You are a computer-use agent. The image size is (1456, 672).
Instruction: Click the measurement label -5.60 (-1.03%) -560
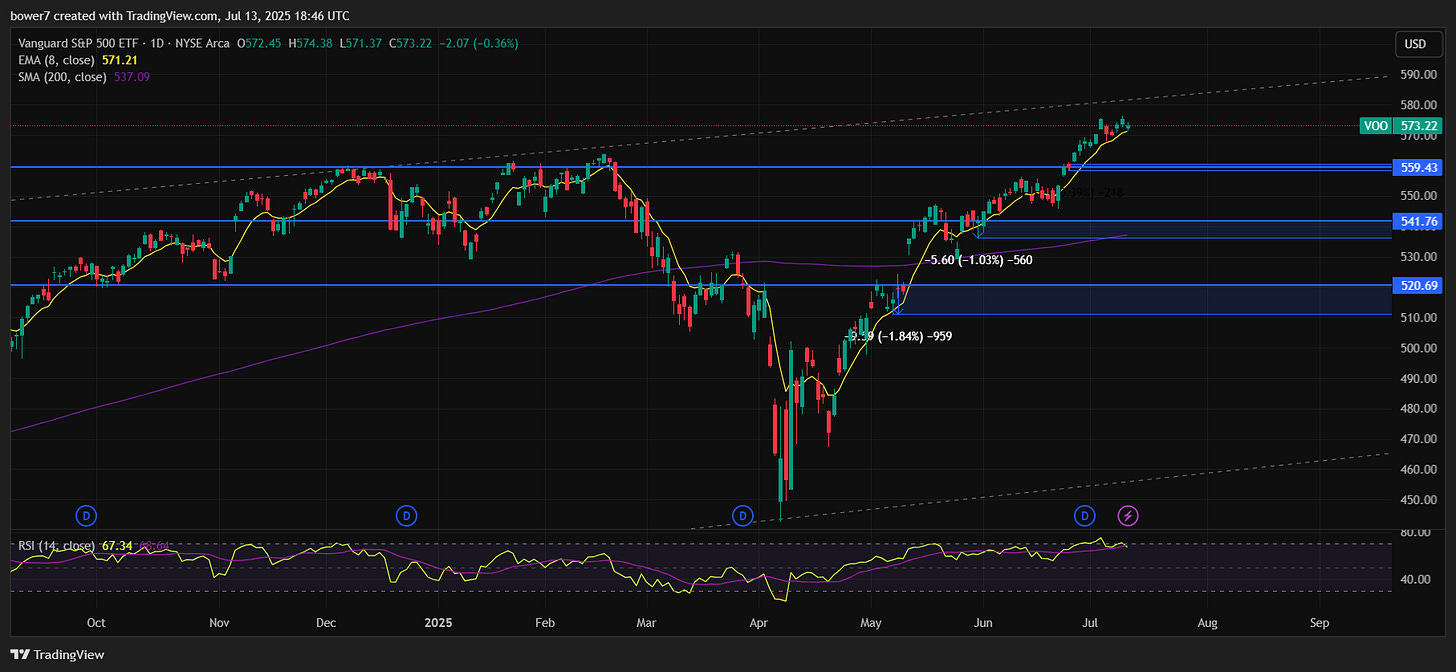(978, 260)
